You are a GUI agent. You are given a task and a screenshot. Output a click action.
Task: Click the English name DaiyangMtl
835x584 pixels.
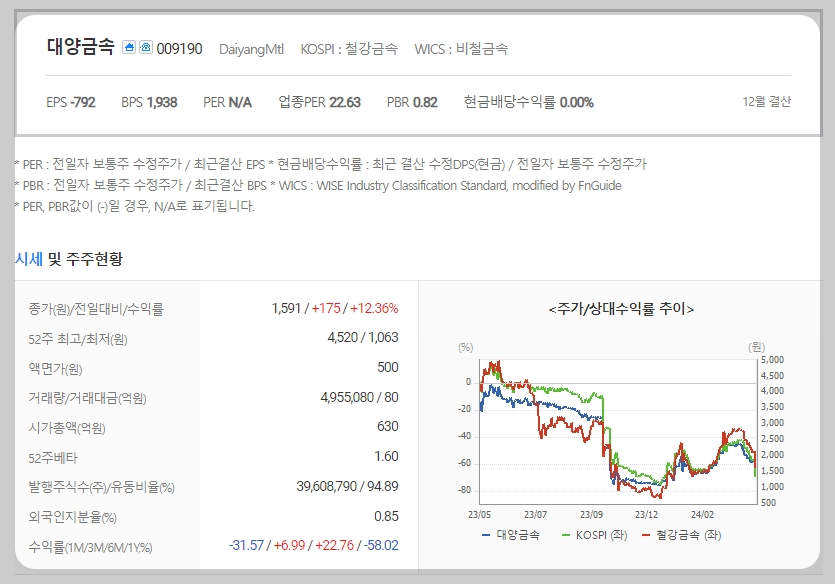(251, 49)
